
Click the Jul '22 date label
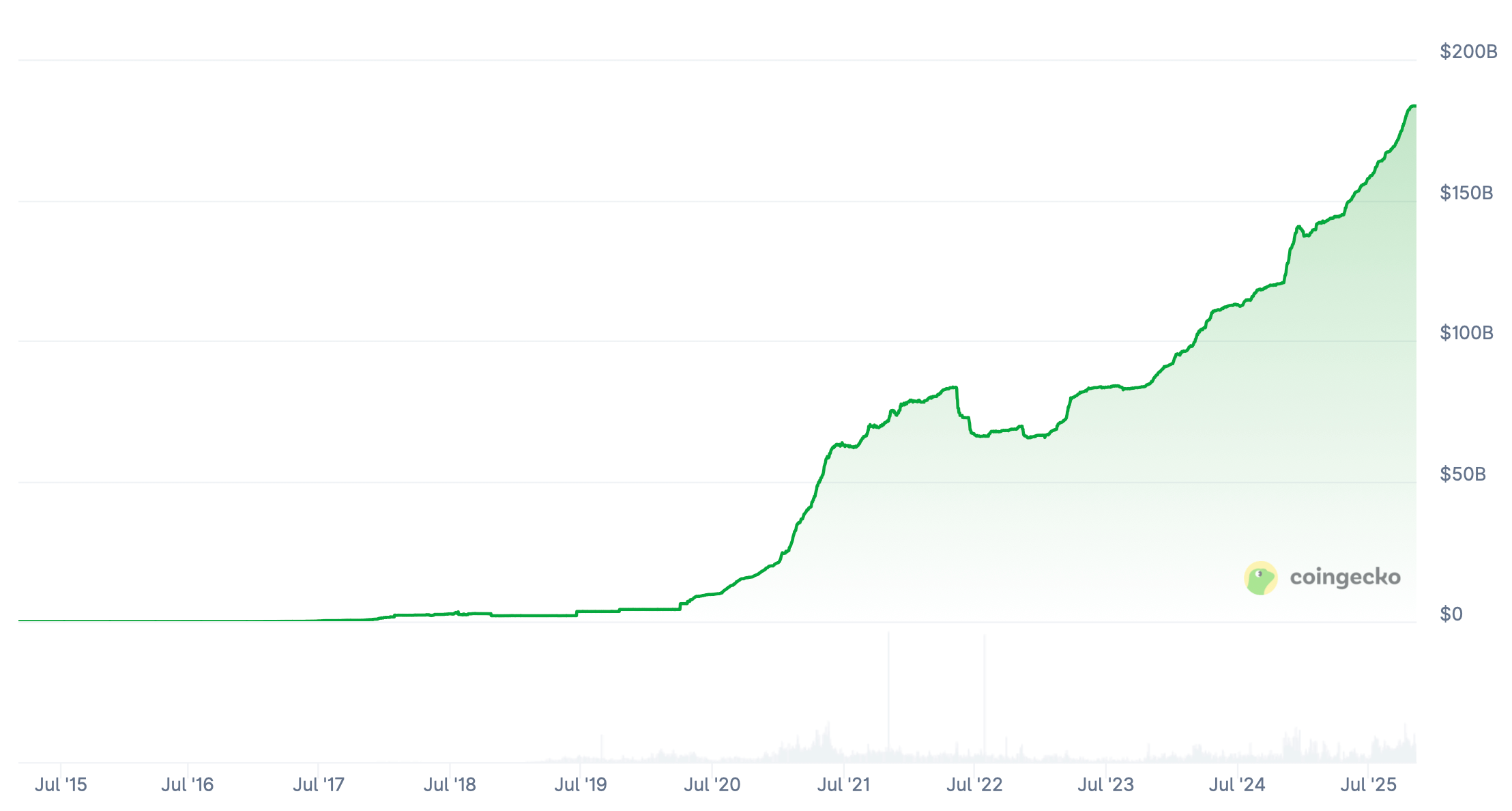(x=974, y=784)
